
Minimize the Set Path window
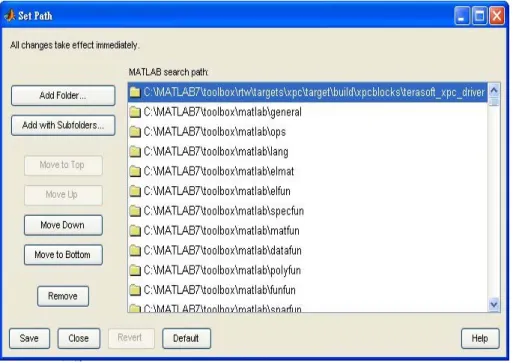[x=462, y=16]
